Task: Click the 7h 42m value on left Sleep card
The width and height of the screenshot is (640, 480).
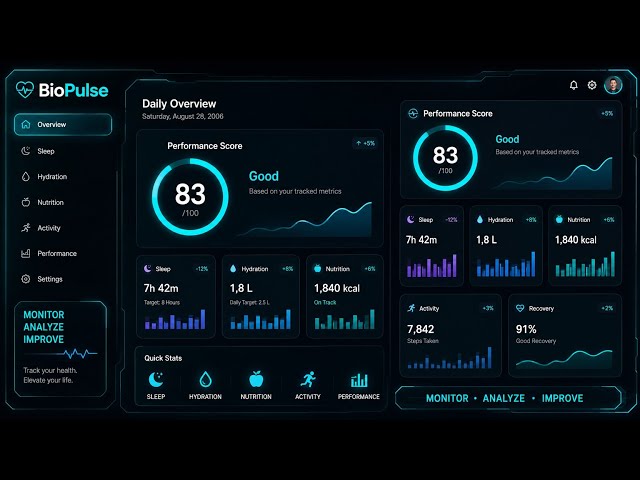Action: 161,288
